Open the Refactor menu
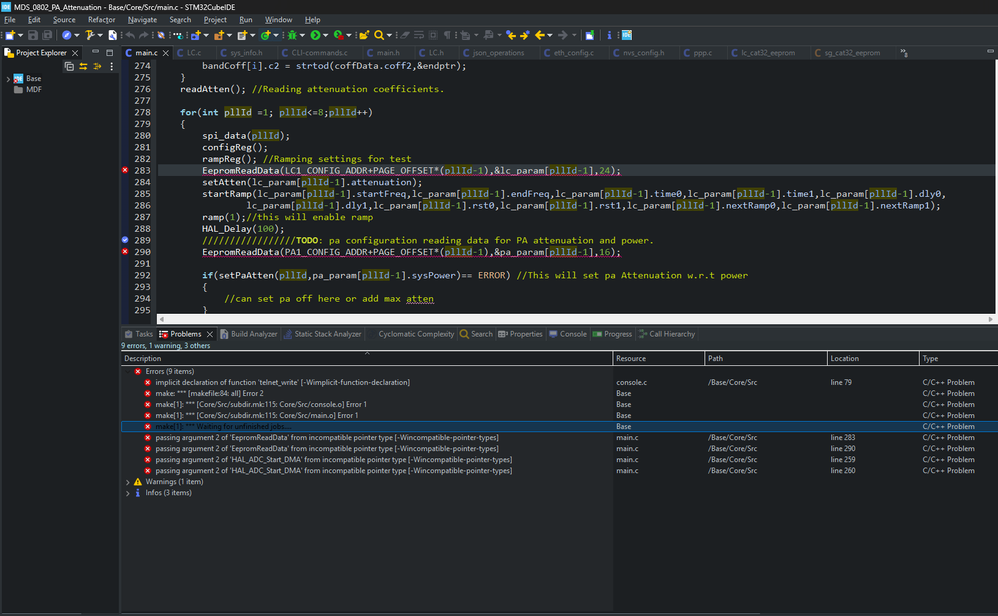 click(101, 20)
